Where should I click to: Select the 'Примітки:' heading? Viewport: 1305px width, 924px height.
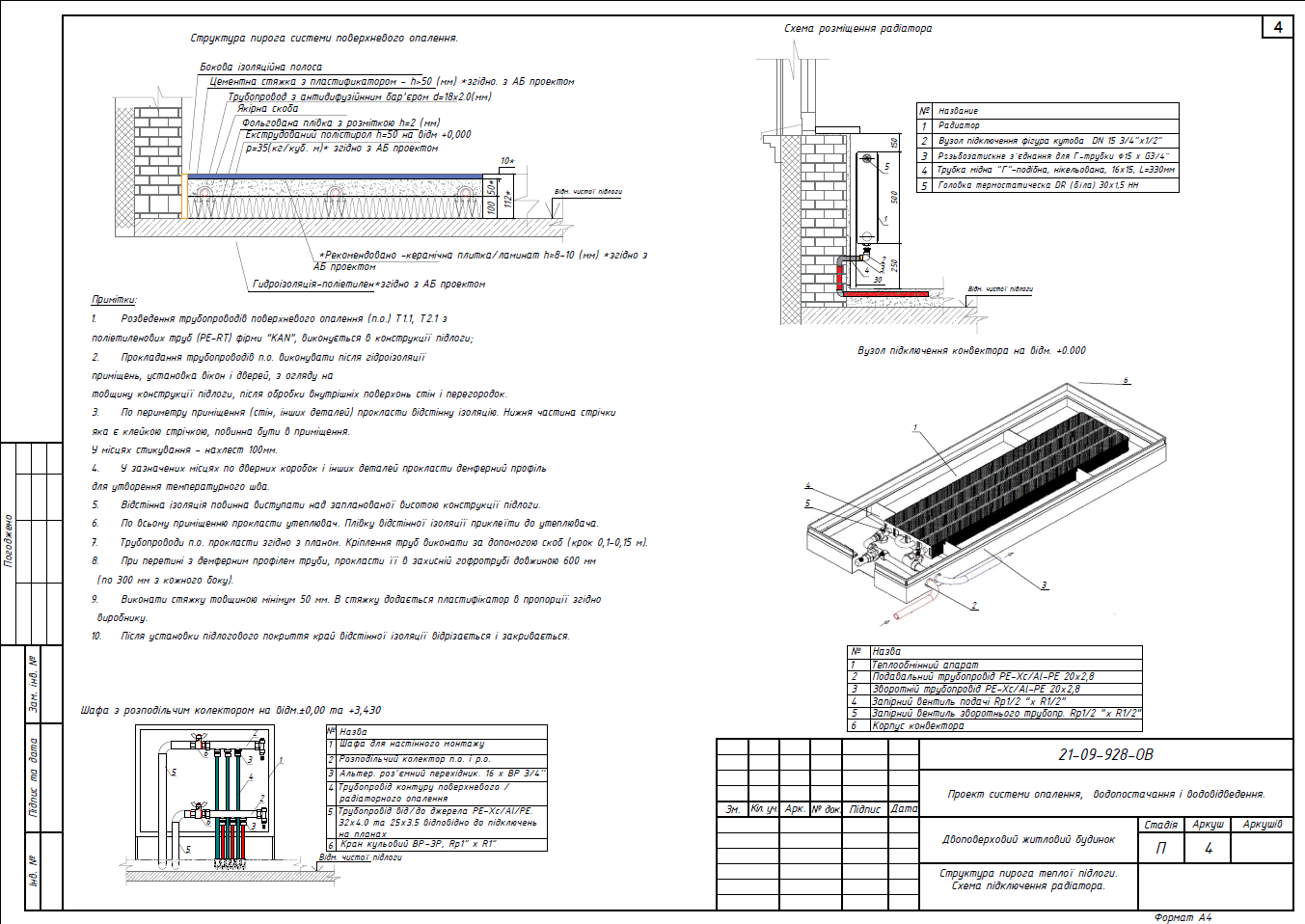114,300
